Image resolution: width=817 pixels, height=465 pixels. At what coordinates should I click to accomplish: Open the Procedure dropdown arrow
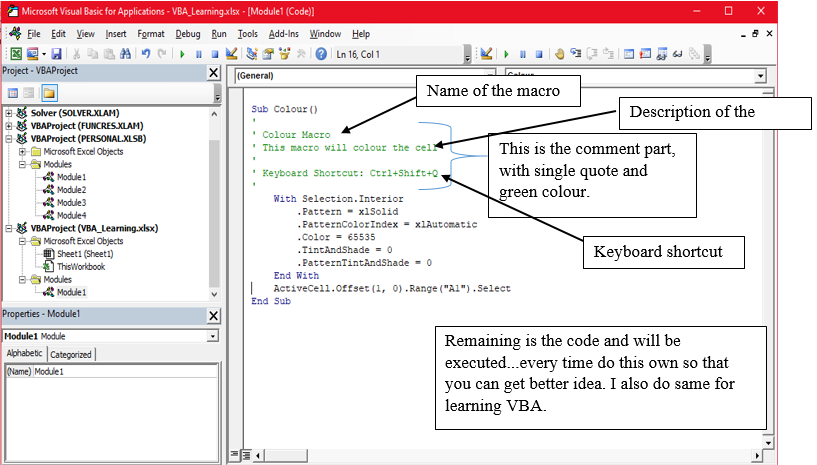click(x=761, y=76)
